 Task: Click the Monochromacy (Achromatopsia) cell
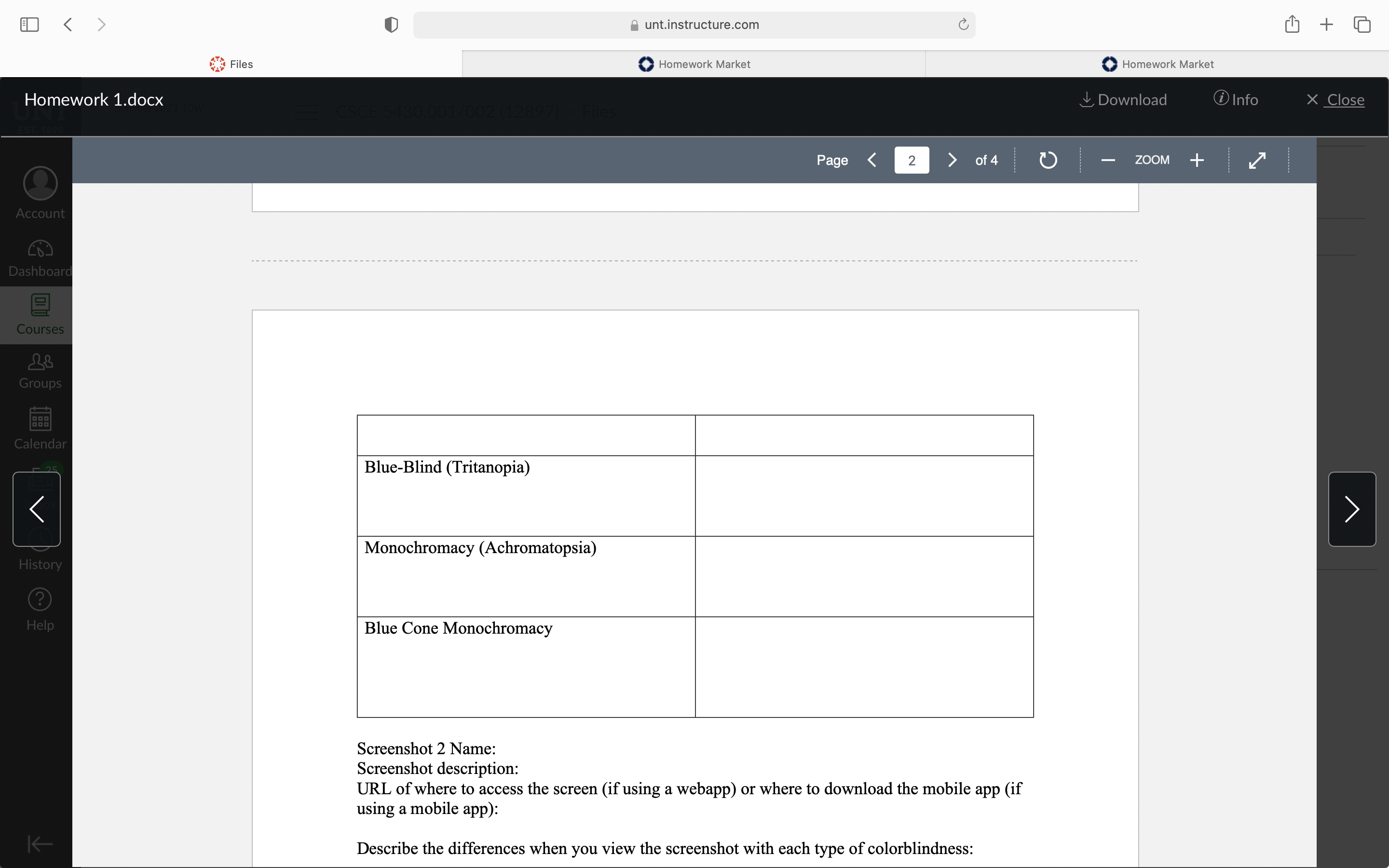(x=526, y=576)
